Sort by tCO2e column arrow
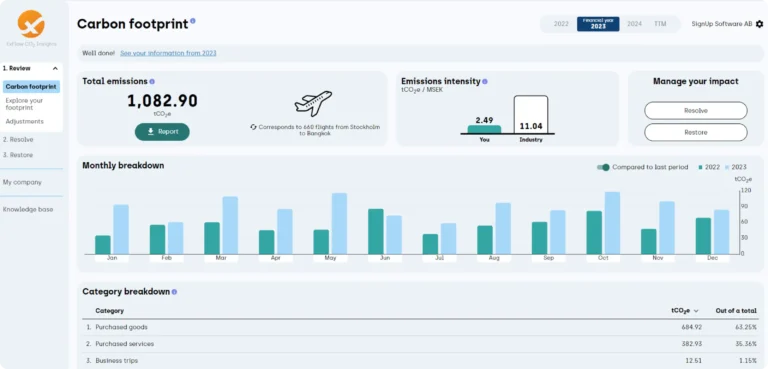The height and width of the screenshot is (369, 768). click(696, 311)
